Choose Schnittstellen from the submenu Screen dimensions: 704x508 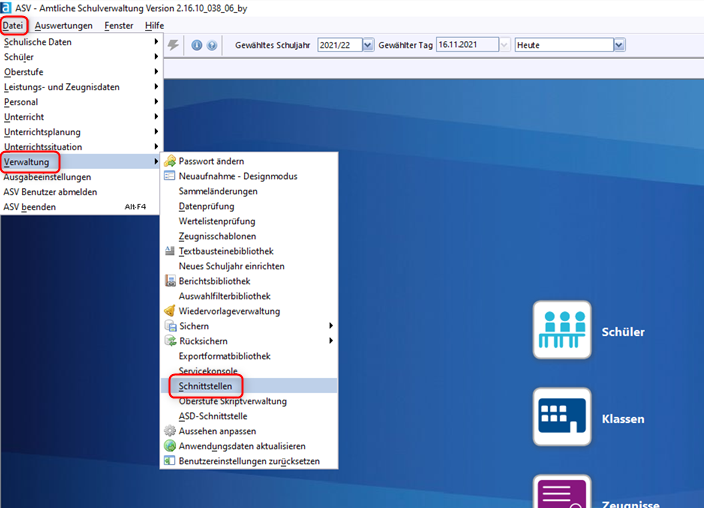coord(249,386)
